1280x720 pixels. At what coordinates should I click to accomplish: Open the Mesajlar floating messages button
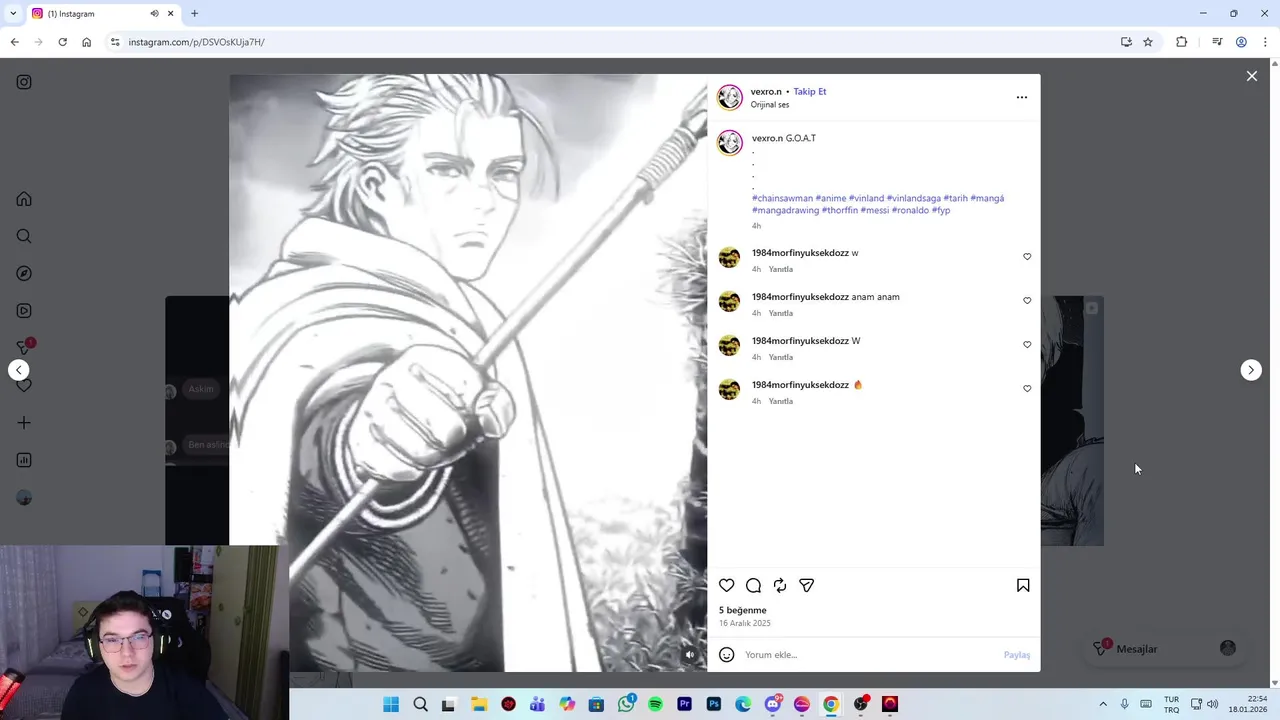click(x=1165, y=649)
